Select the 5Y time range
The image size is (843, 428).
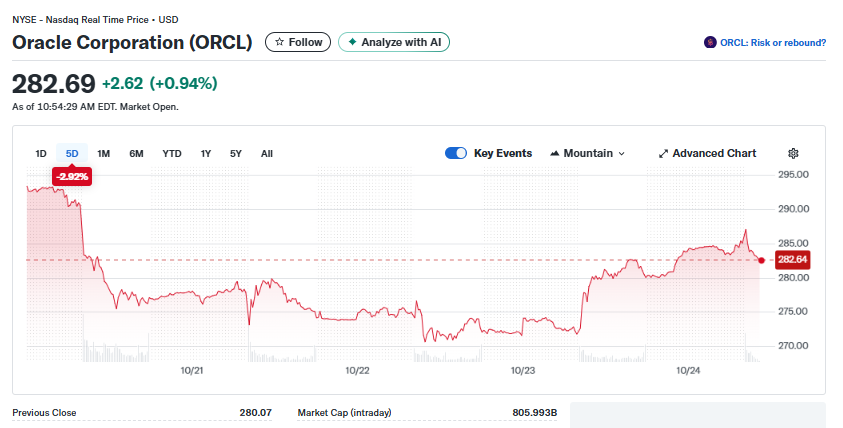236,154
